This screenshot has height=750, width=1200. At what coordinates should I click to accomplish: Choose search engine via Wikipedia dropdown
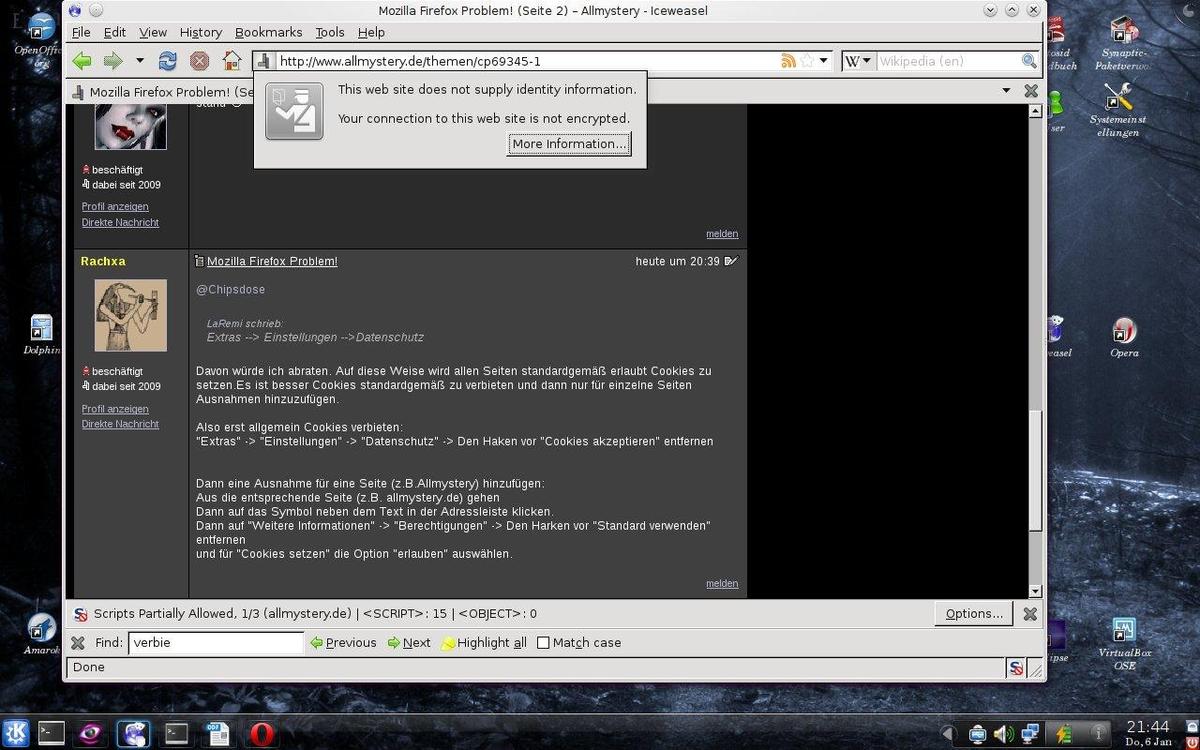[x=858, y=61]
